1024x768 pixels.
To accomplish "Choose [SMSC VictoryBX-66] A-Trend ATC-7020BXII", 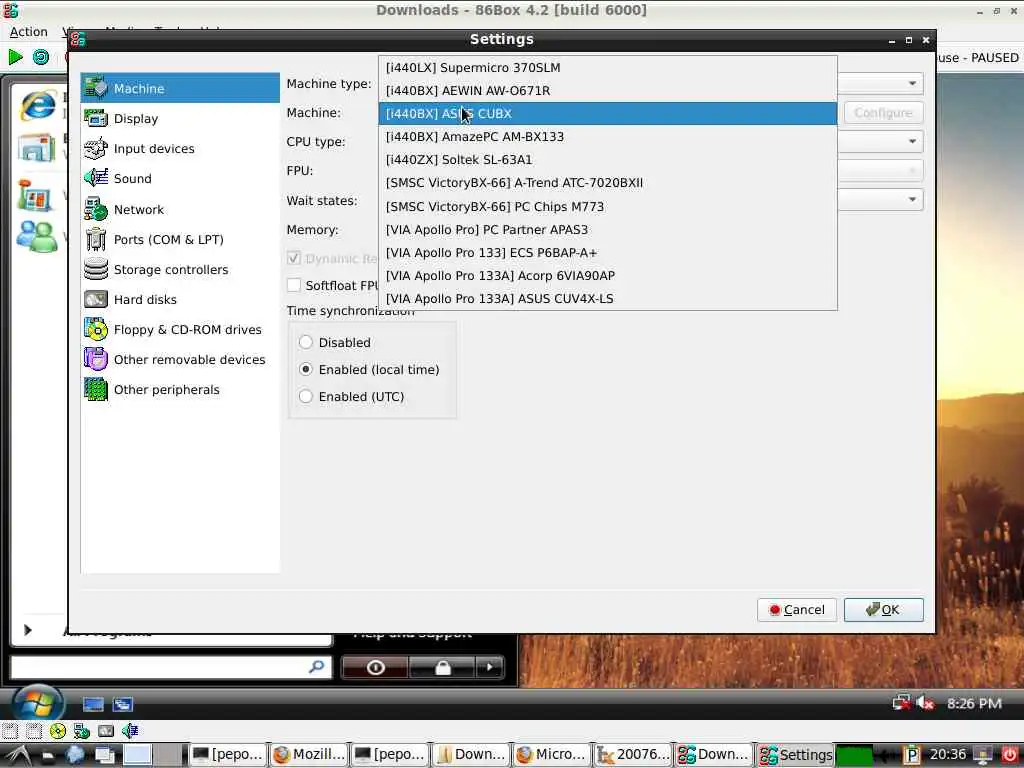I will (607, 183).
